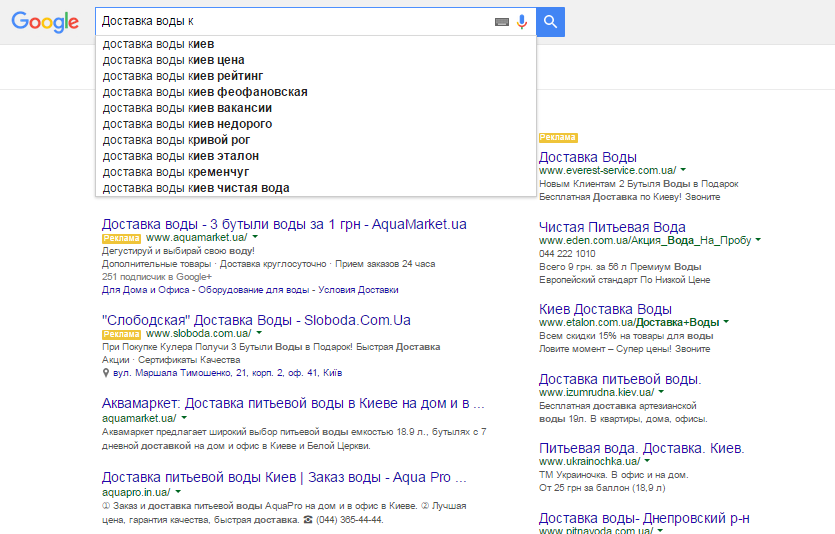The image size is (835, 534).
Task: Open address link "вул. Маршала Тимошенко, 21"
Action: tap(227, 373)
